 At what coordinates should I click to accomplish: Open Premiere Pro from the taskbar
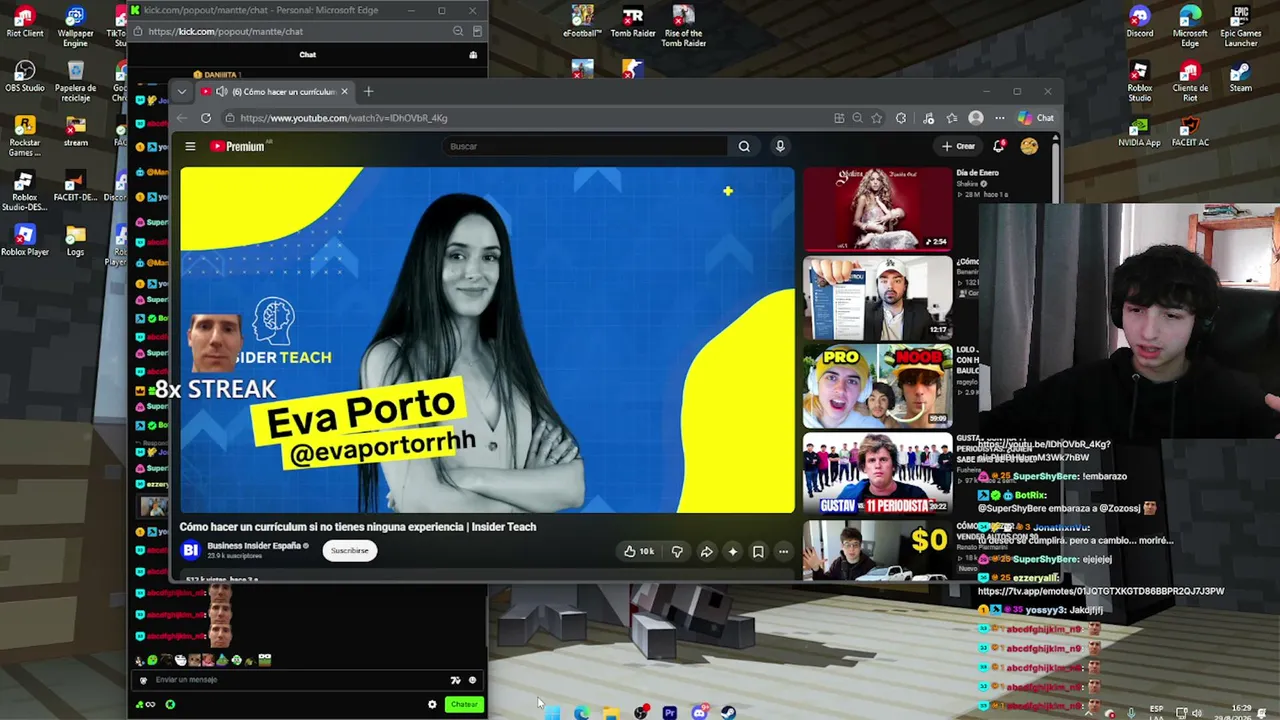point(669,713)
